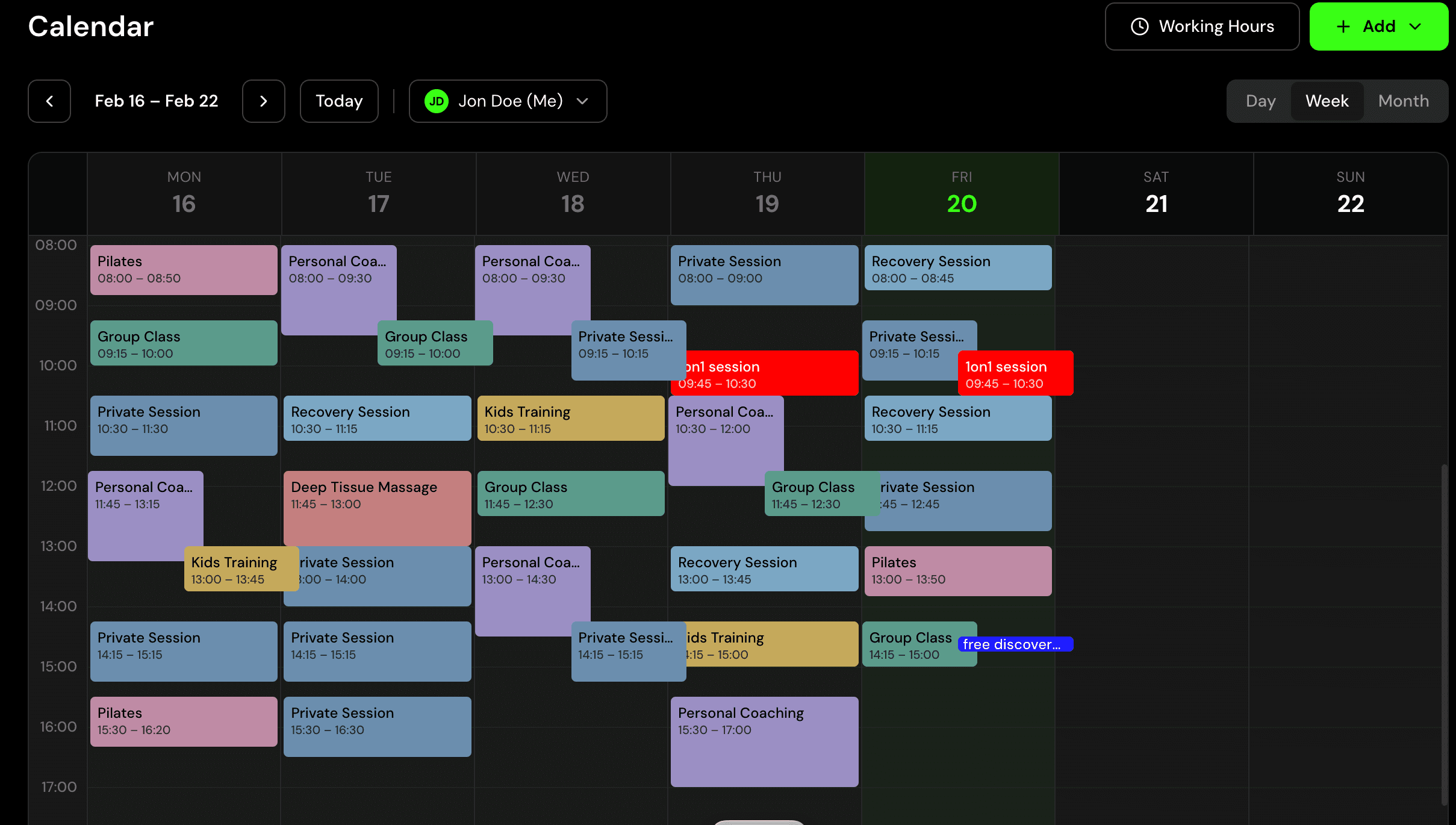Click the free discovery event on Friday
This screenshot has width=1456, height=825.
[1015, 644]
